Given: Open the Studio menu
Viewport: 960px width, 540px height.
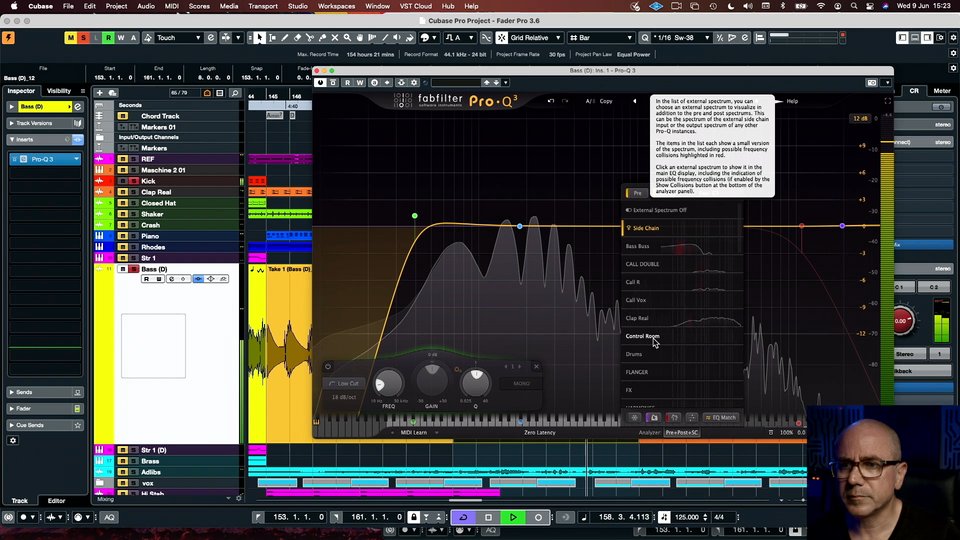Looking at the screenshot, I should (298, 6).
